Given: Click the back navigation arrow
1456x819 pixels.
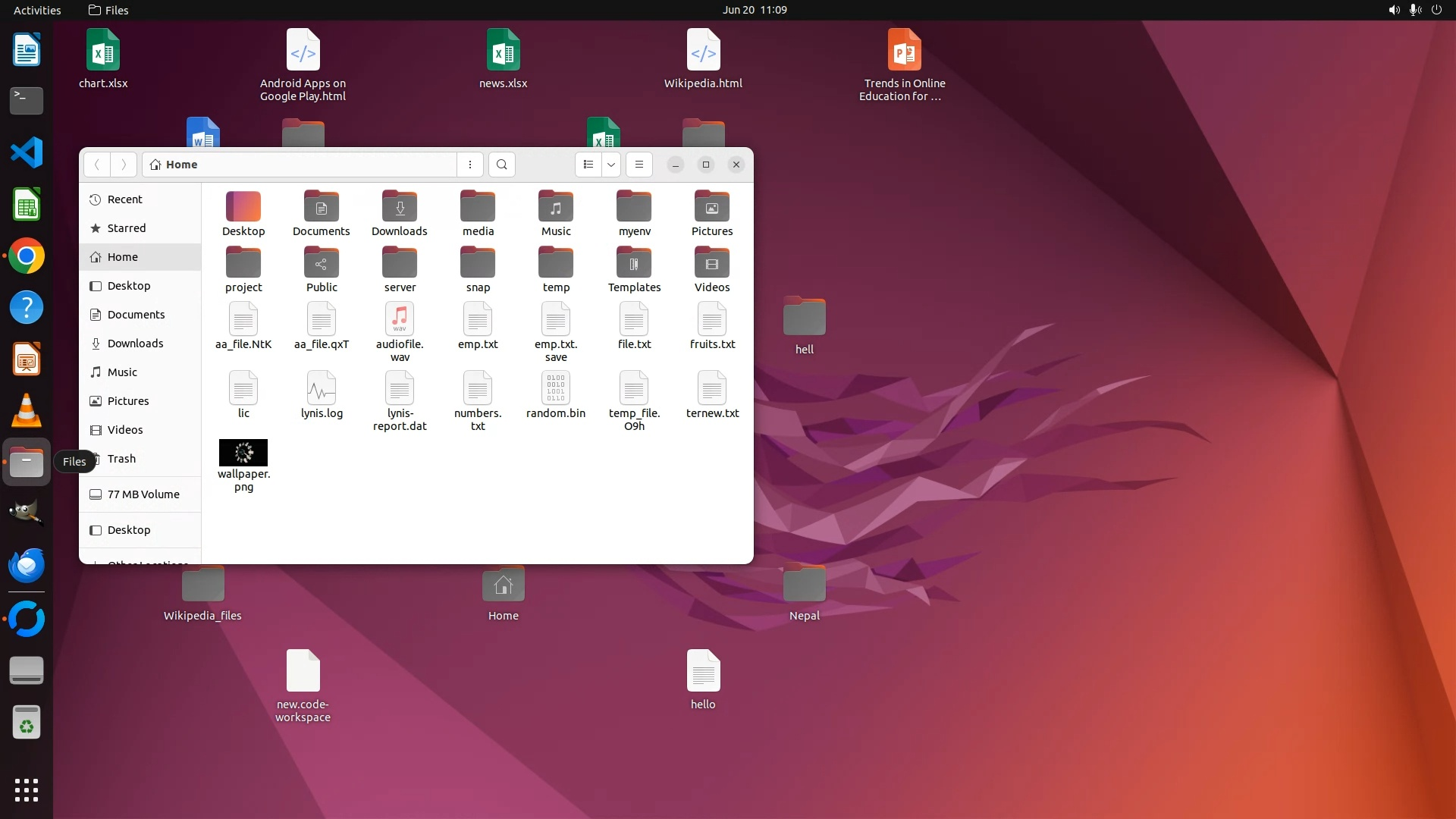Looking at the screenshot, I should tap(97, 165).
